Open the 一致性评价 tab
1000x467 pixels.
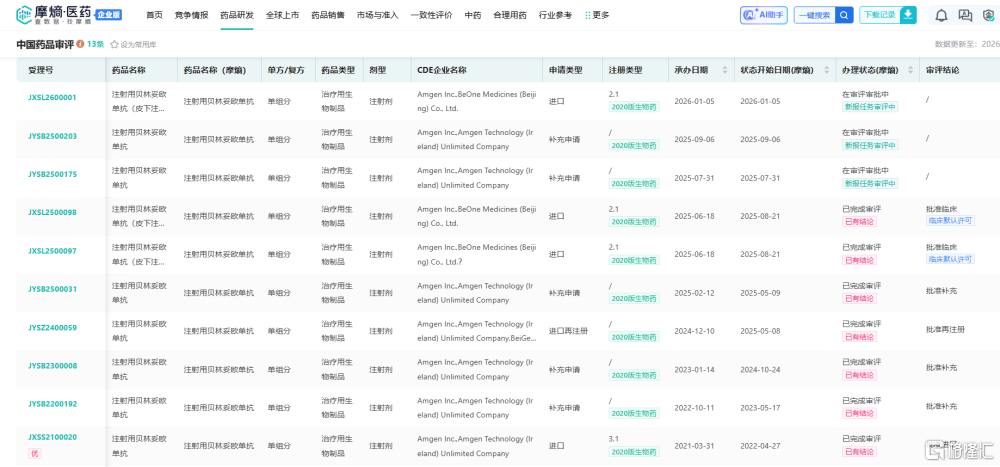[x=432, y=15]
